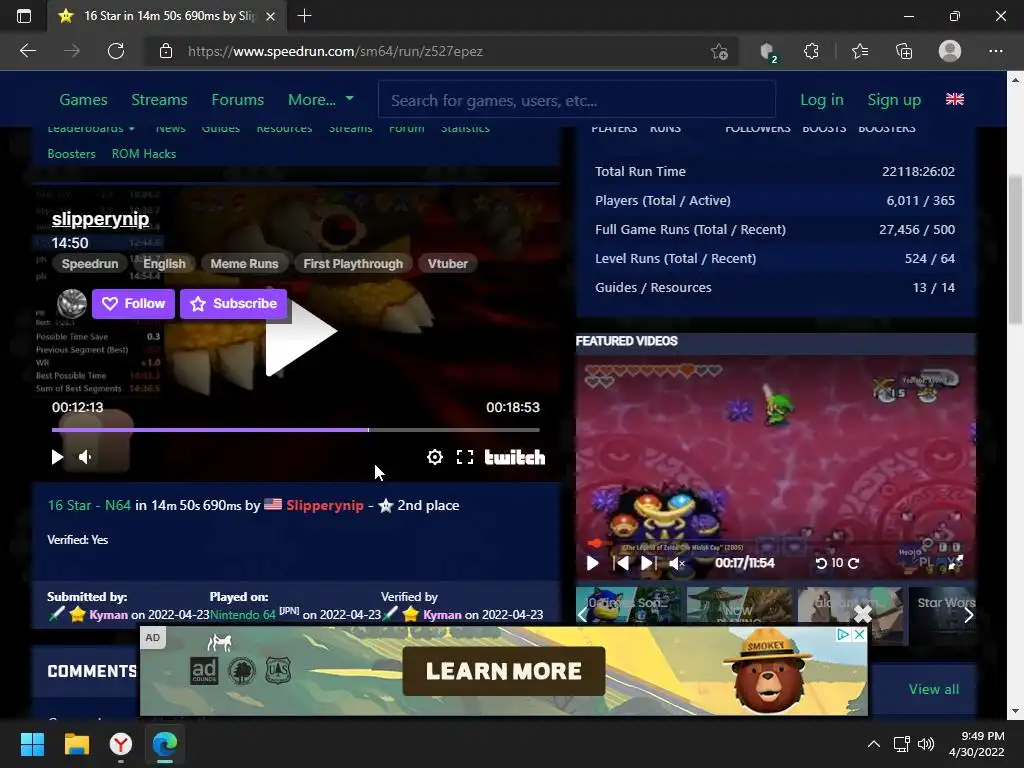This screenshot has width=1024, height=768.
Task: Select the Meme Runs tag
Action: coord(244,264)
